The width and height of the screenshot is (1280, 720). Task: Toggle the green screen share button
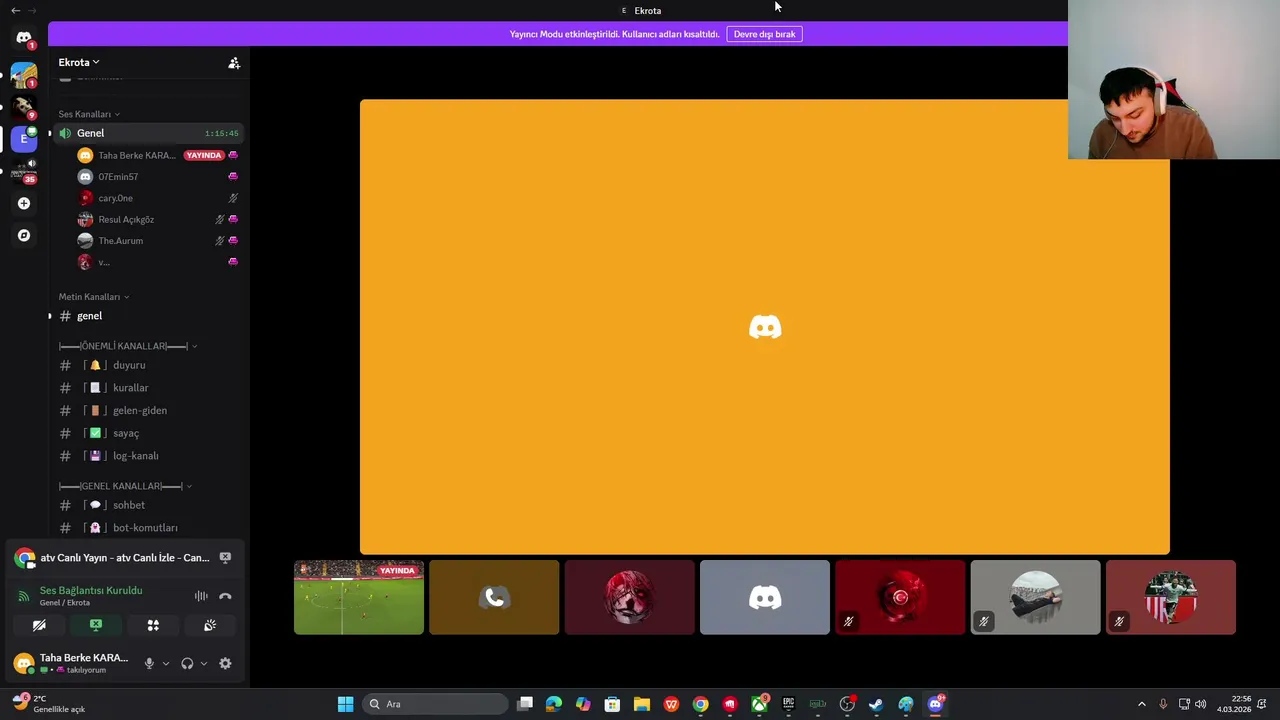point(96,625)
